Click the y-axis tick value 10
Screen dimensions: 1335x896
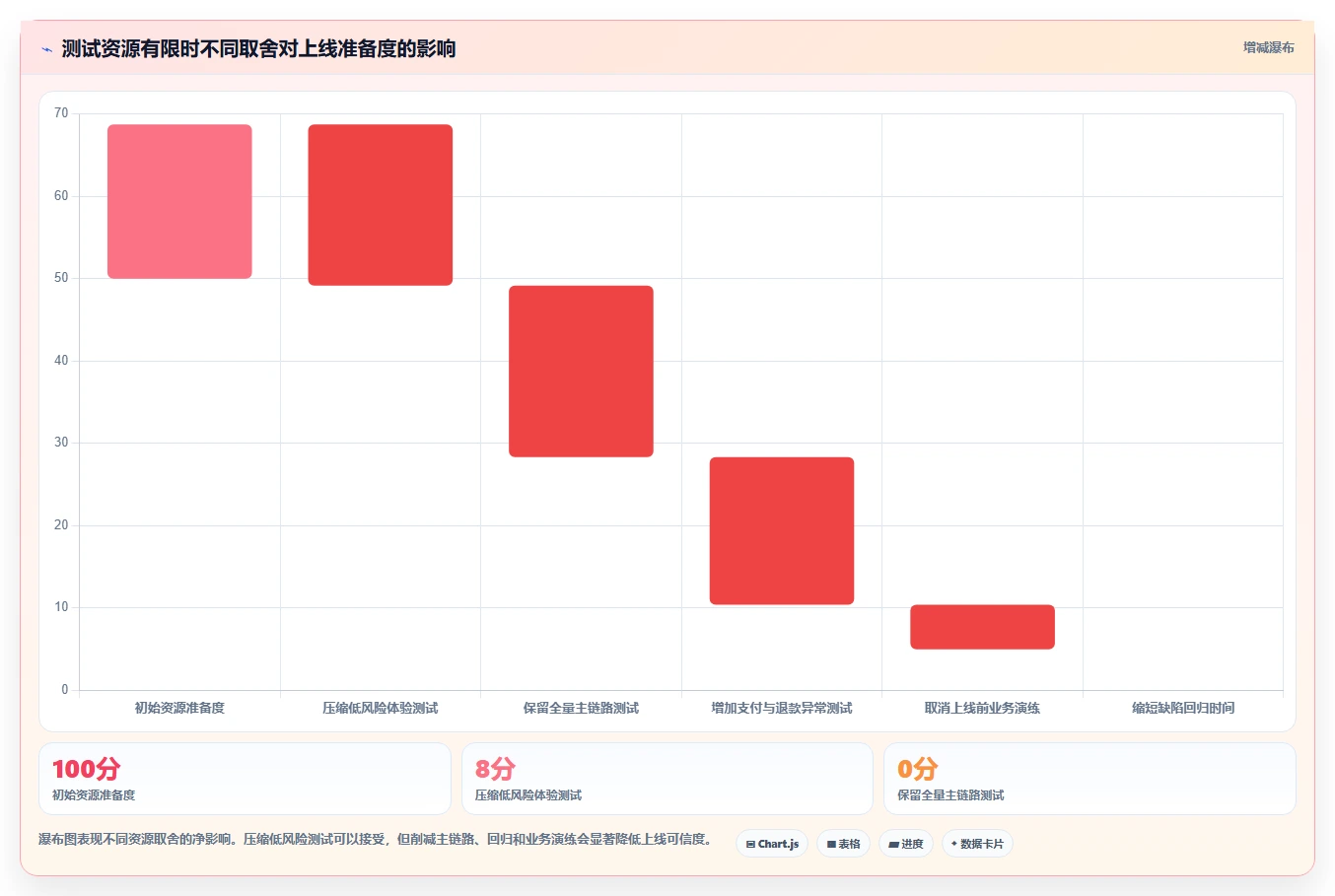(x=61, y=607)
